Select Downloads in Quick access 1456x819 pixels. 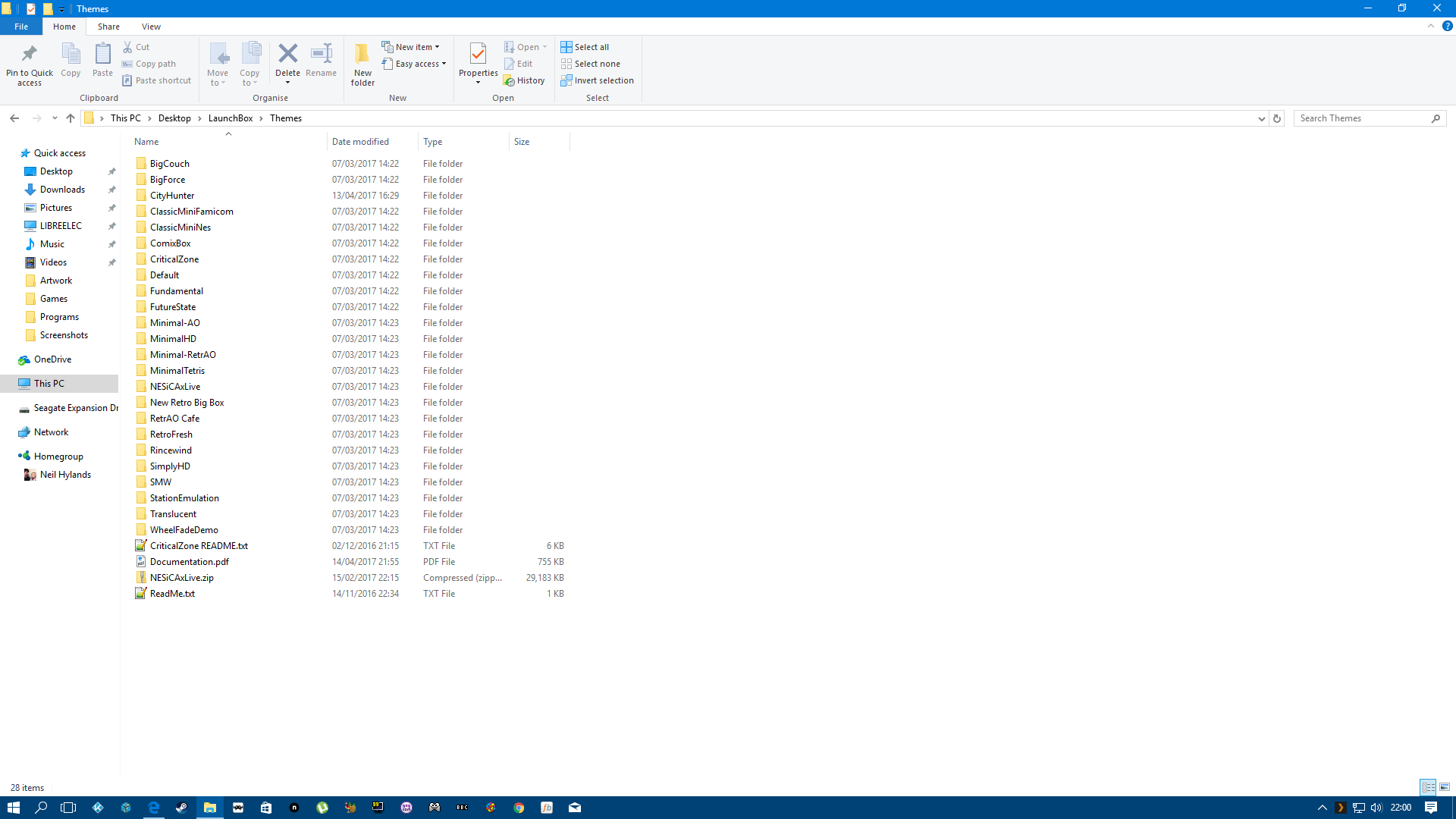point(62,190)
